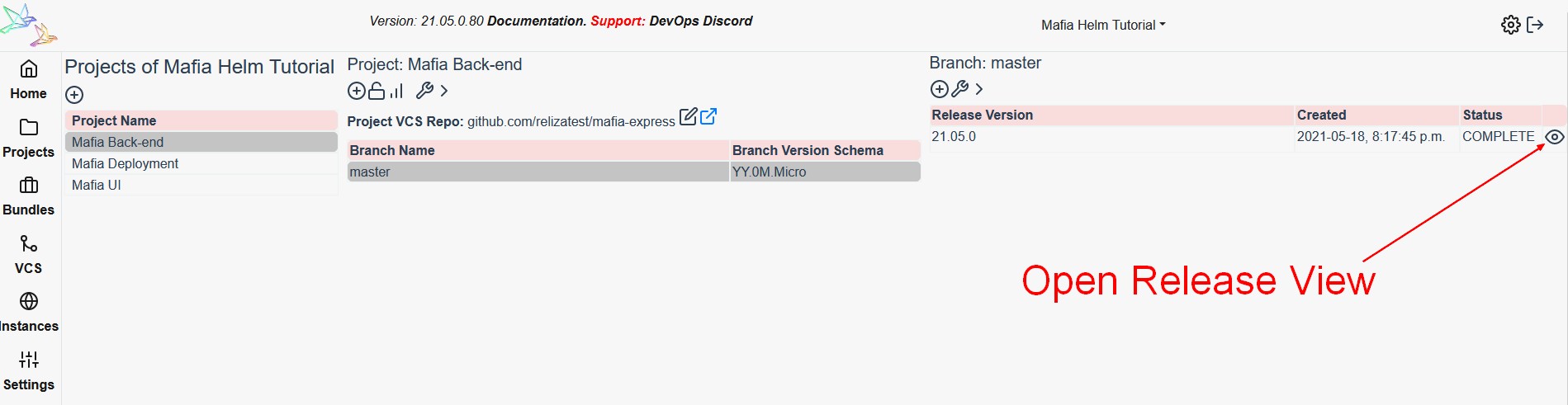Open project statistics bar chart icon

point(396,91)
